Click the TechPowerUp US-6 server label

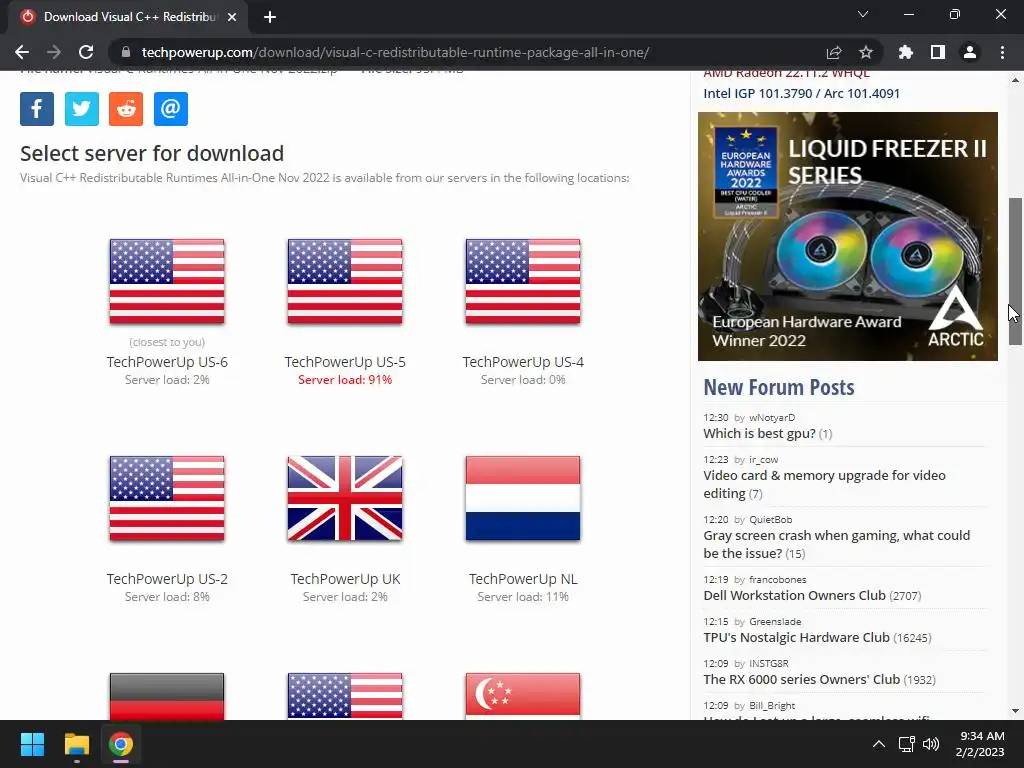[167, 362]
